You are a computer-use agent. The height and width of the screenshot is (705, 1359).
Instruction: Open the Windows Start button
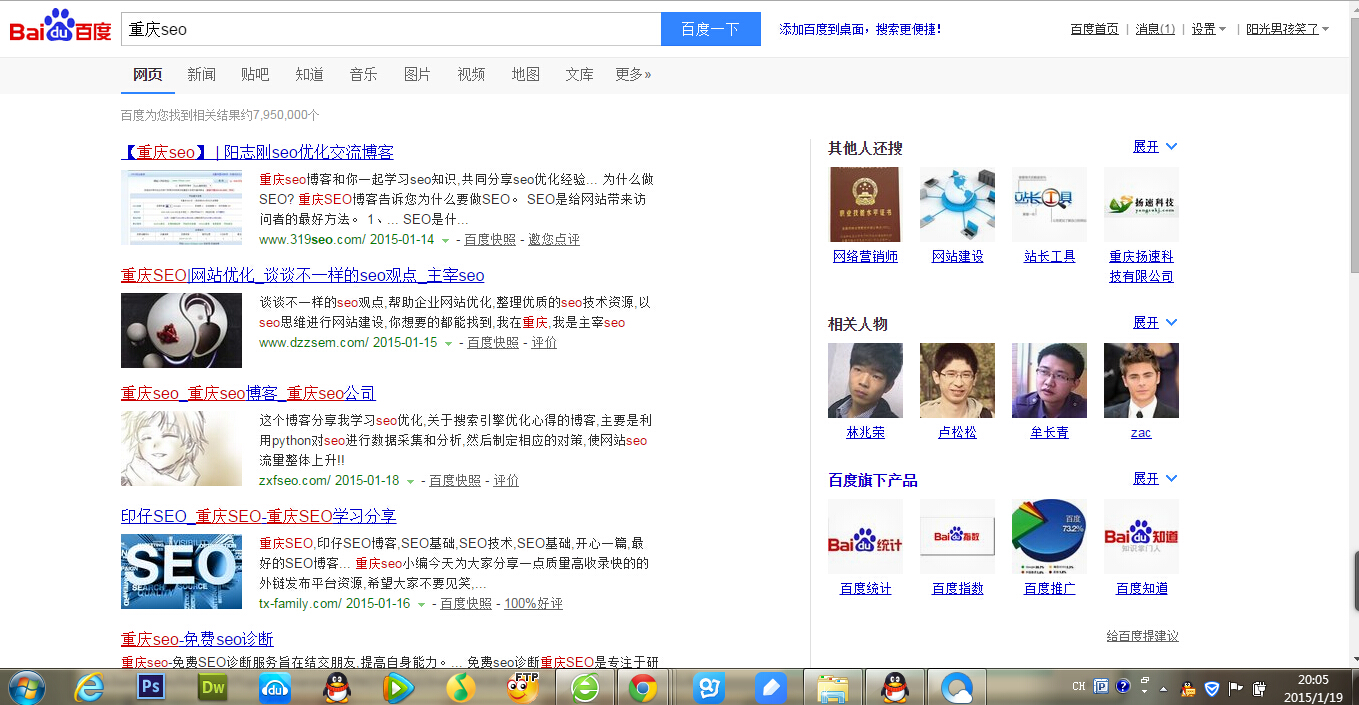click(27, 688)
